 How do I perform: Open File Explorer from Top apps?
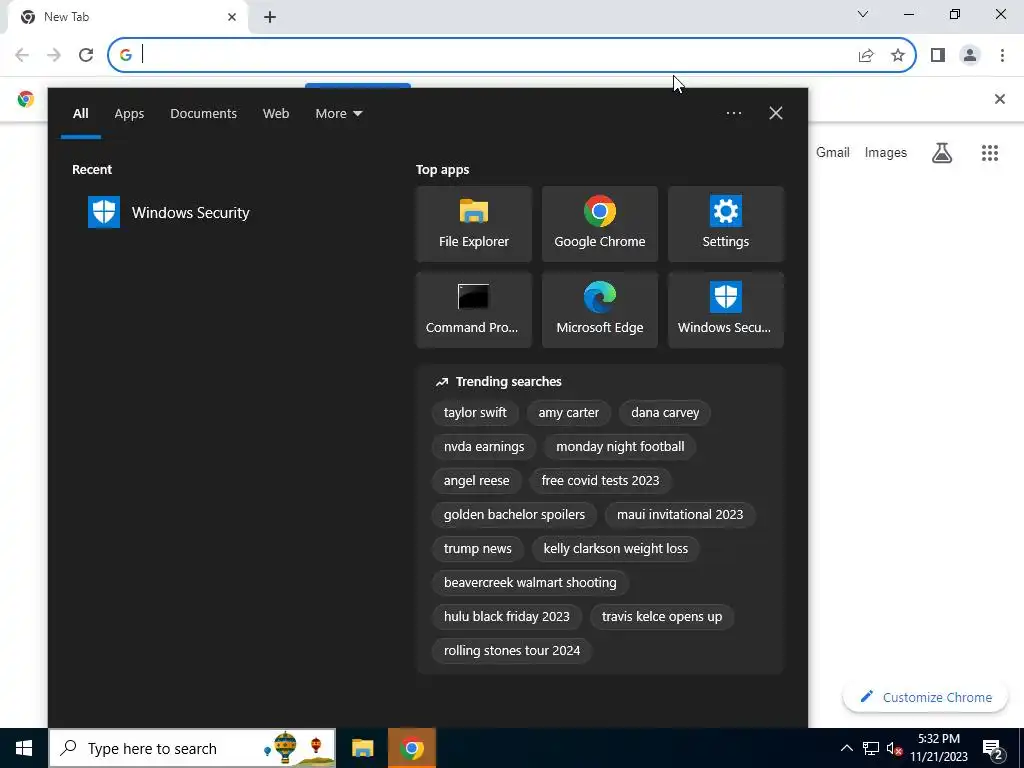coord(473,224)
